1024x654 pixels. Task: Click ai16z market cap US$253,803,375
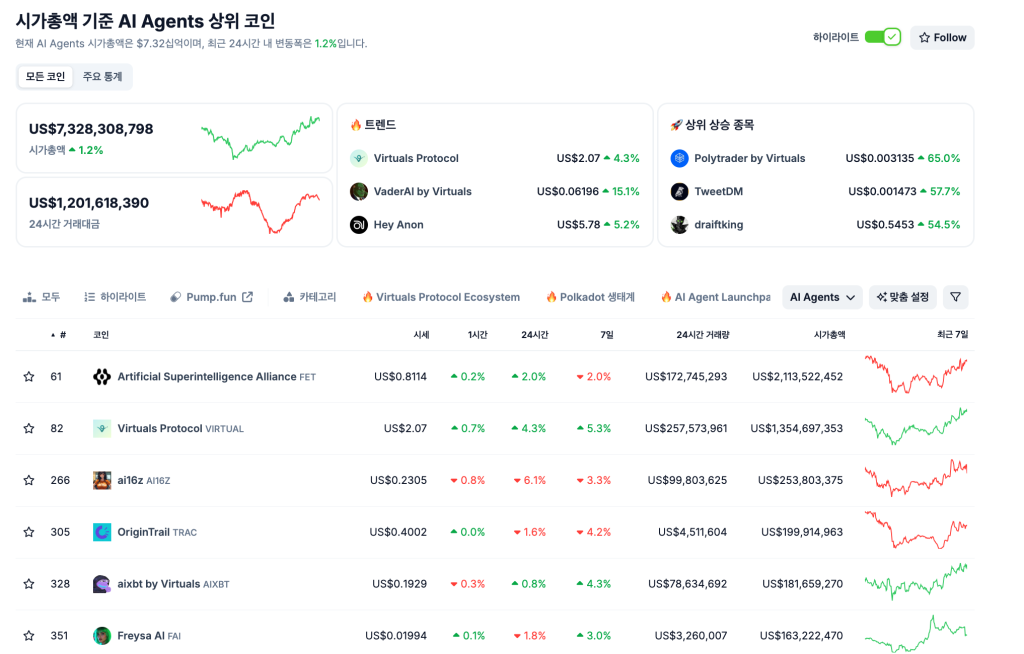pyautogui.click(x=800, y=480)
